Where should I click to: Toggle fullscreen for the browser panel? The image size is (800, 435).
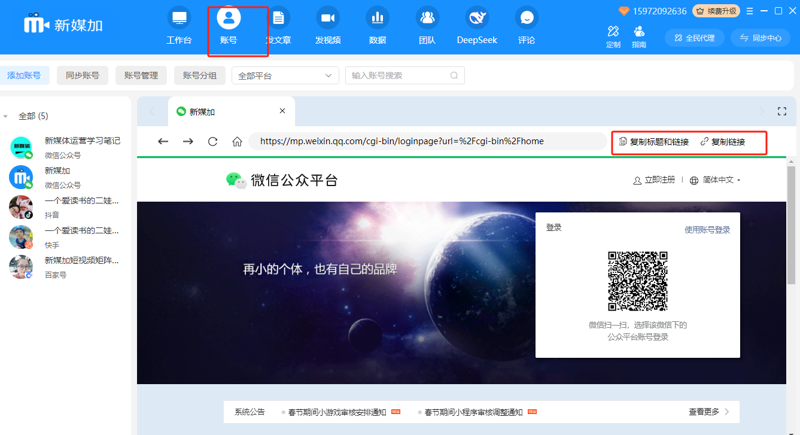(x=782, y=111)
